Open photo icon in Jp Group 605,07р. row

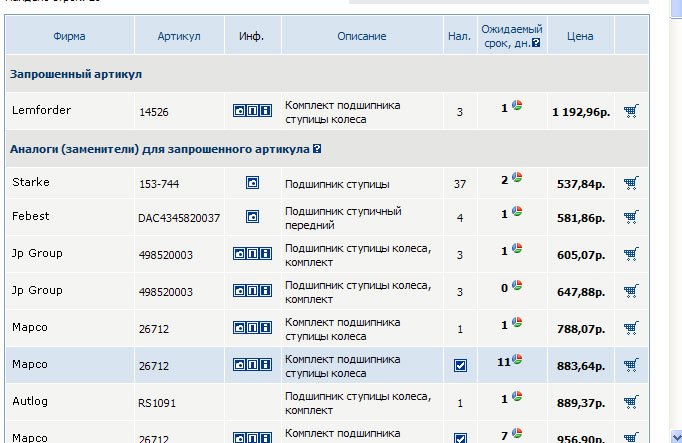coord(239,253)
